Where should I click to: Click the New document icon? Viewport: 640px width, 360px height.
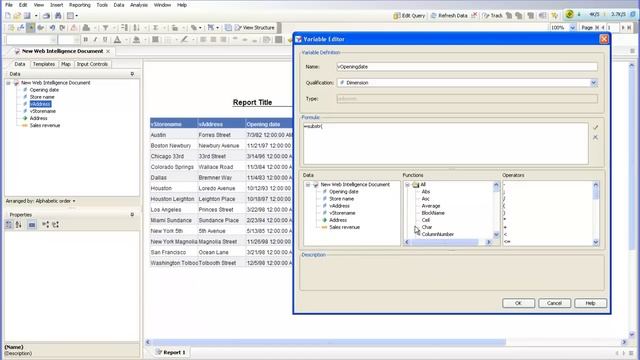coord(8,16)
